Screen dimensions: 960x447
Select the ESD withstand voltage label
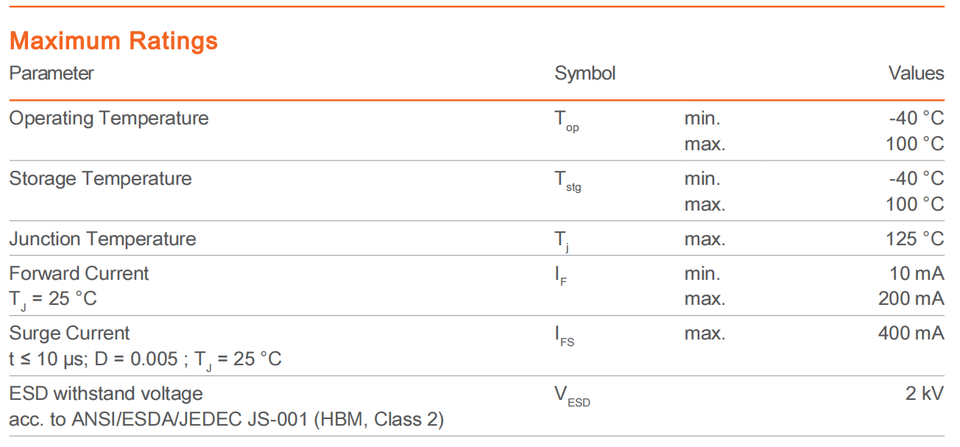point(106,393)
